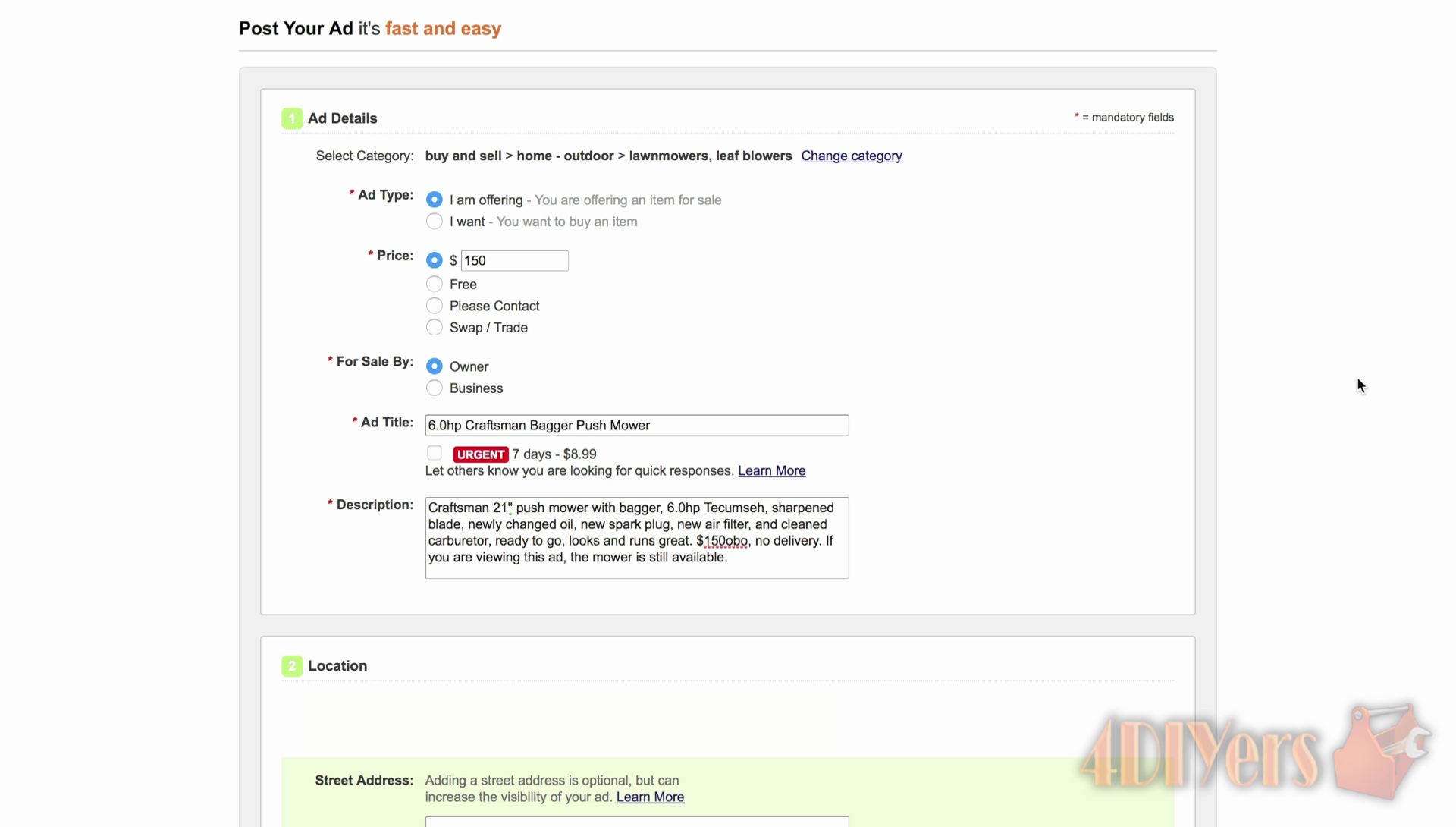Select Owner under For Sale By
The width and height of the screenshot is (1456, 827).
pos(434,366)
